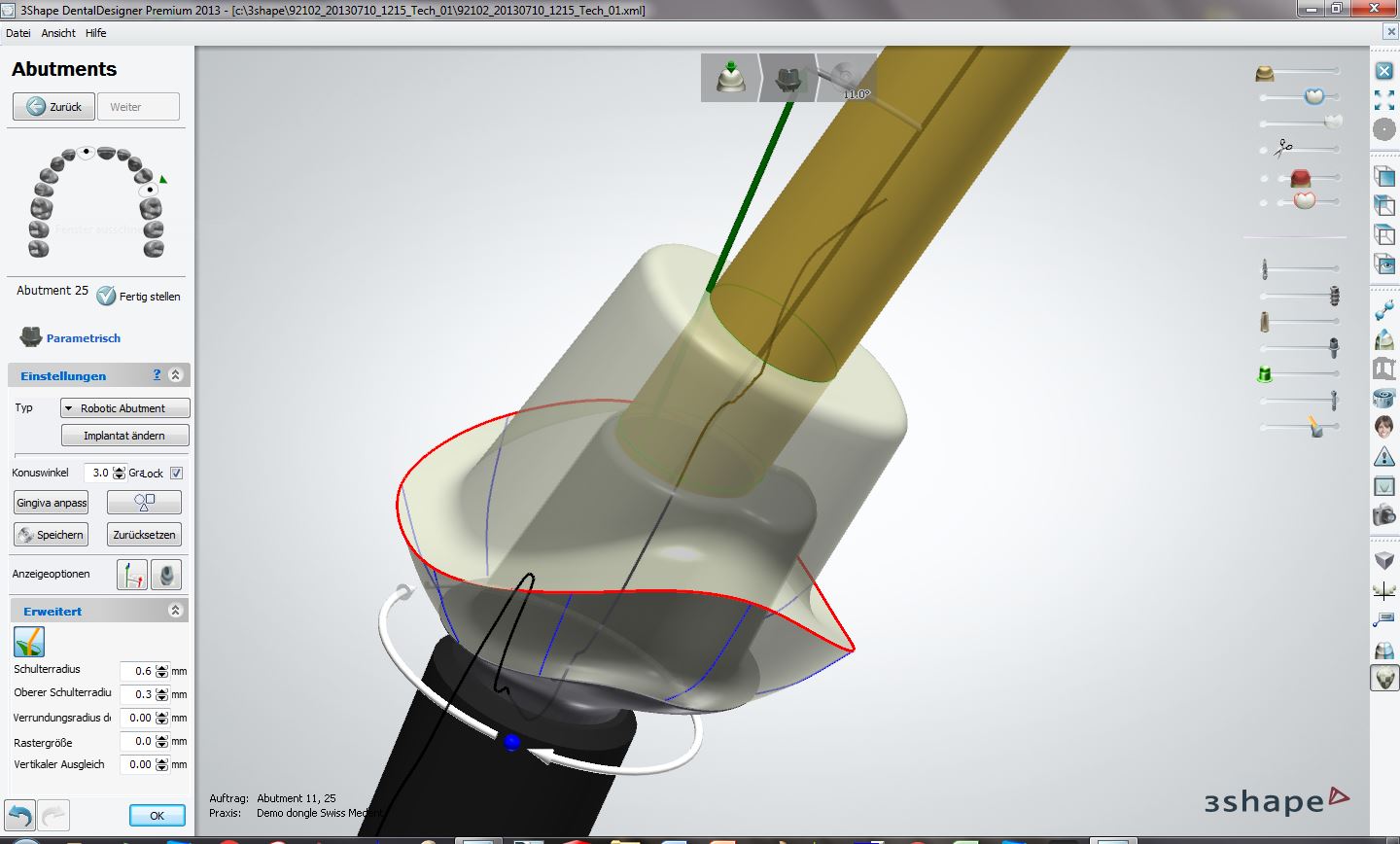Click the redo arrow button
Image resolution: width=1400 pixels, height=844 pixels.
coord(54,815)
